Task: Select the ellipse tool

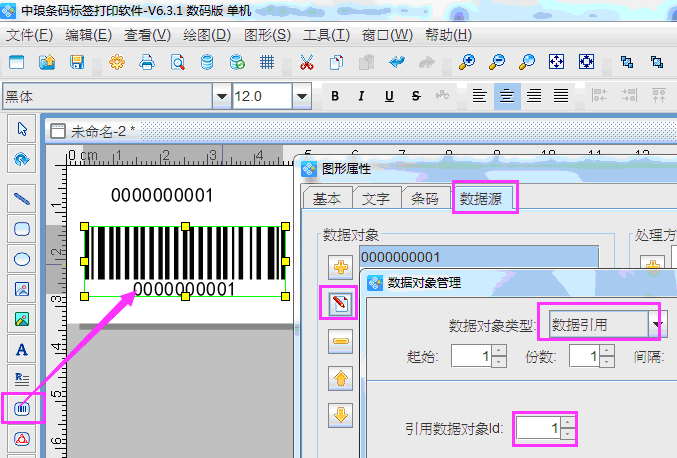Action: click(22, 259)
